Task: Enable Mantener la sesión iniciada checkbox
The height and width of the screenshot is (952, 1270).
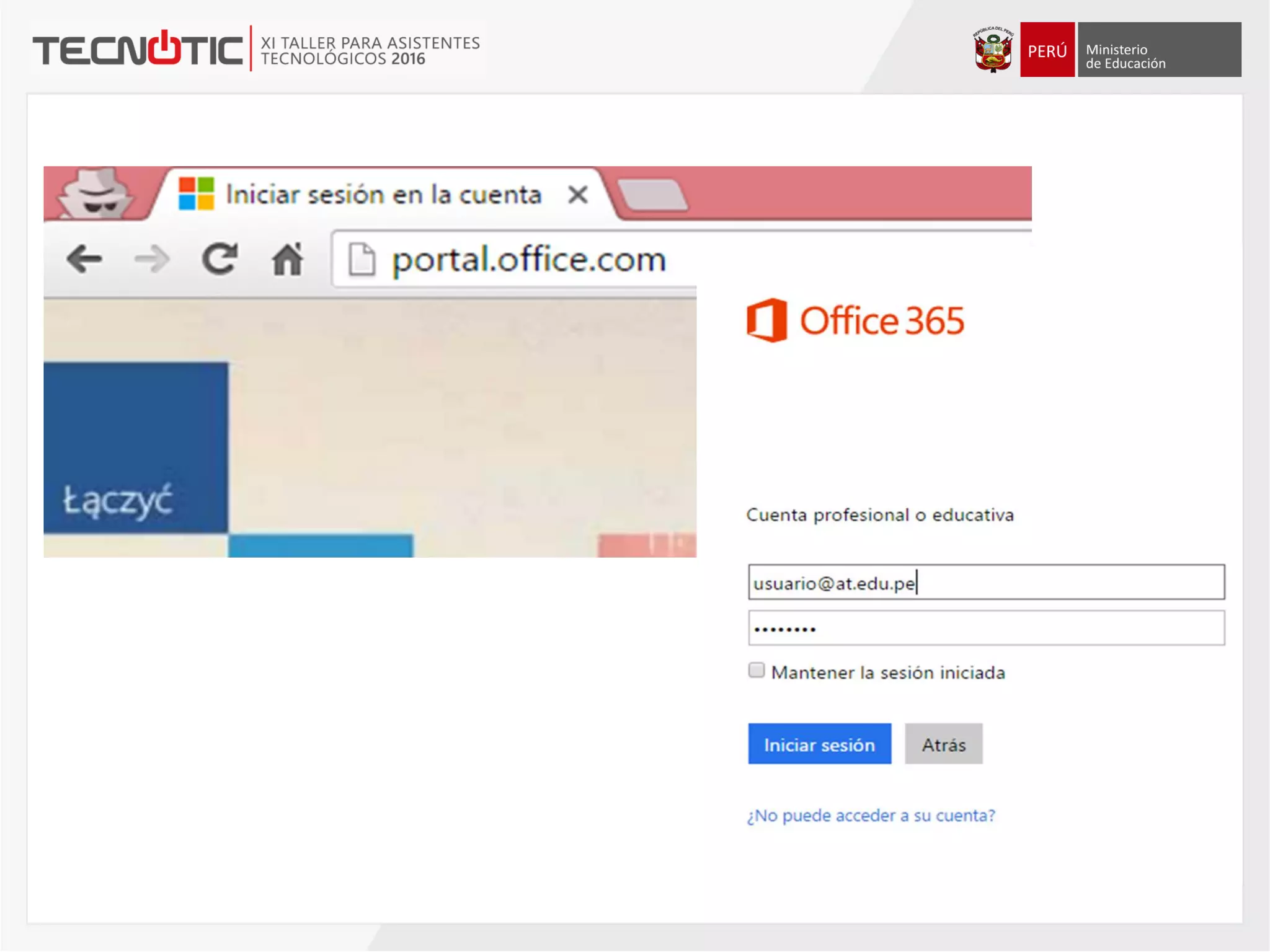Action: click(x=756, y=671)
